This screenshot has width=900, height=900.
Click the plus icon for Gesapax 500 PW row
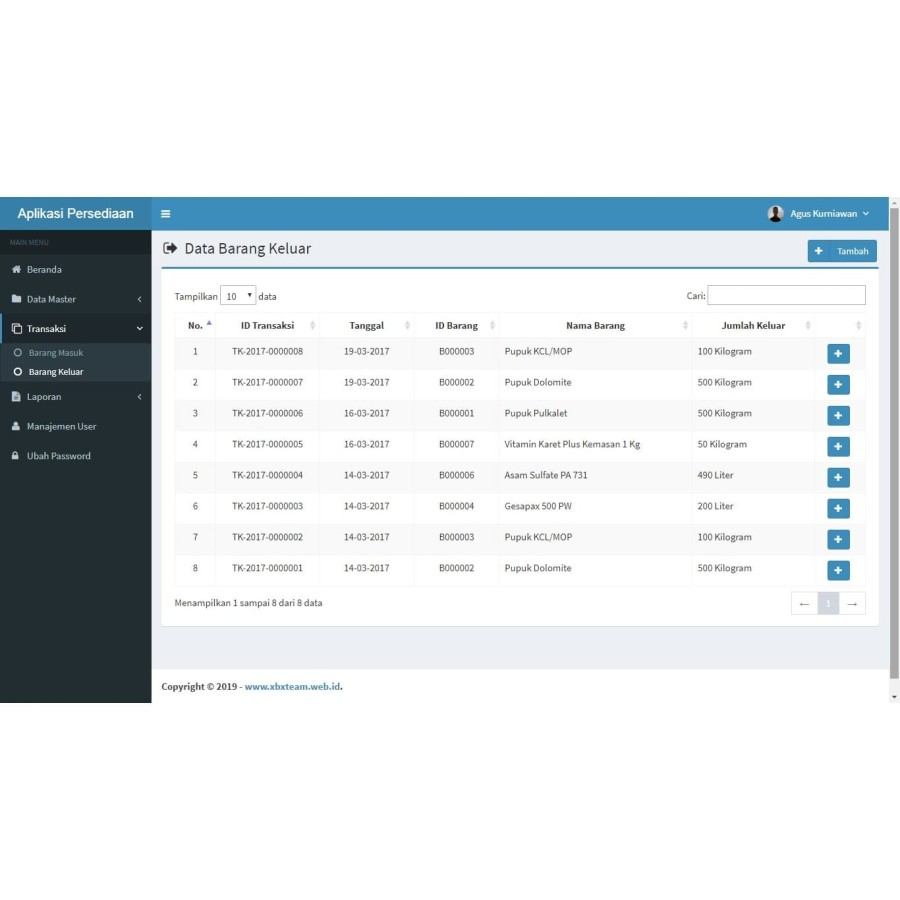[x=838, y=508]
